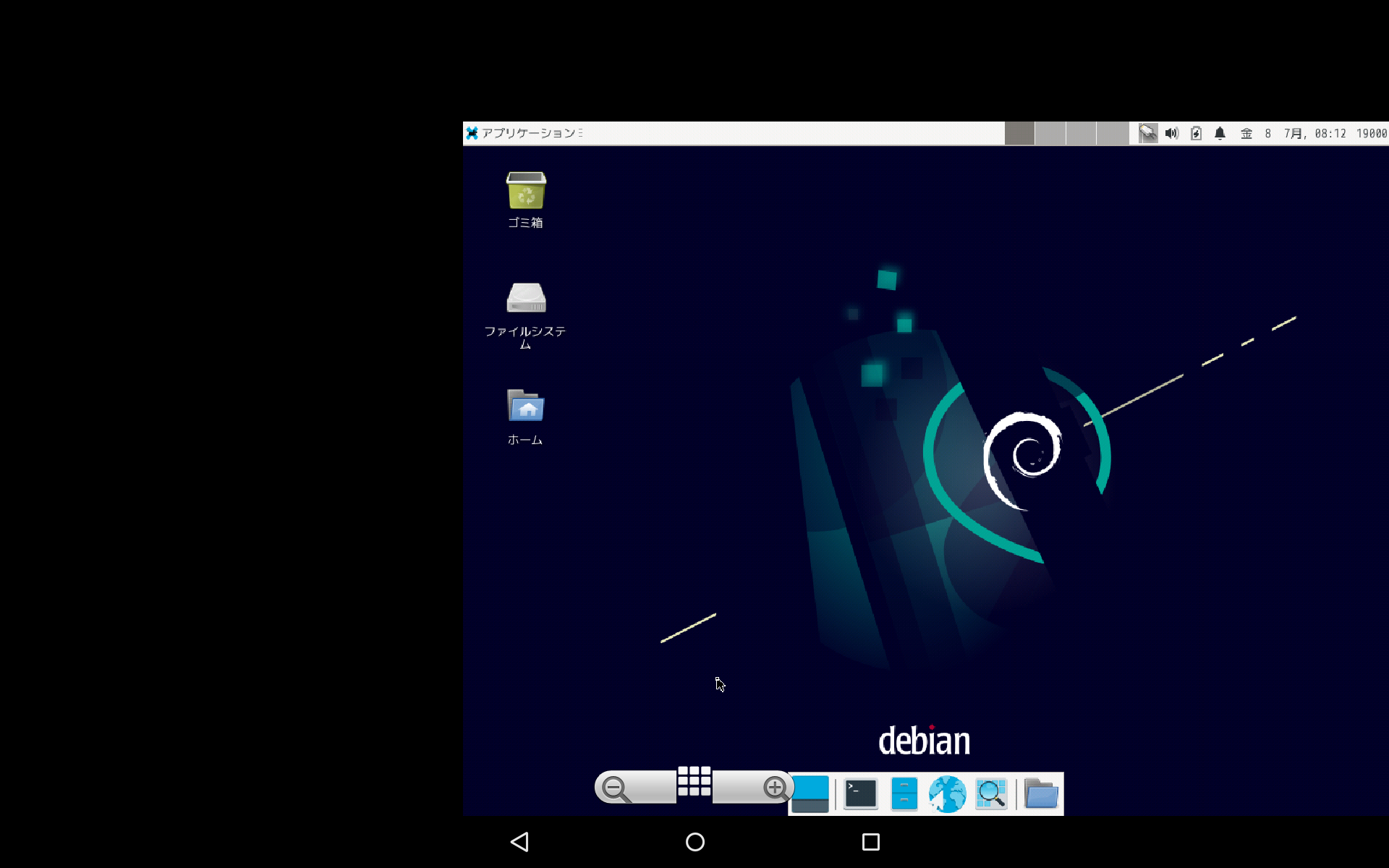Open the ファイルシステム drive desktop icon
Image resolution: width=1389 pixels, height=868 pixels.
pos(526,315)
